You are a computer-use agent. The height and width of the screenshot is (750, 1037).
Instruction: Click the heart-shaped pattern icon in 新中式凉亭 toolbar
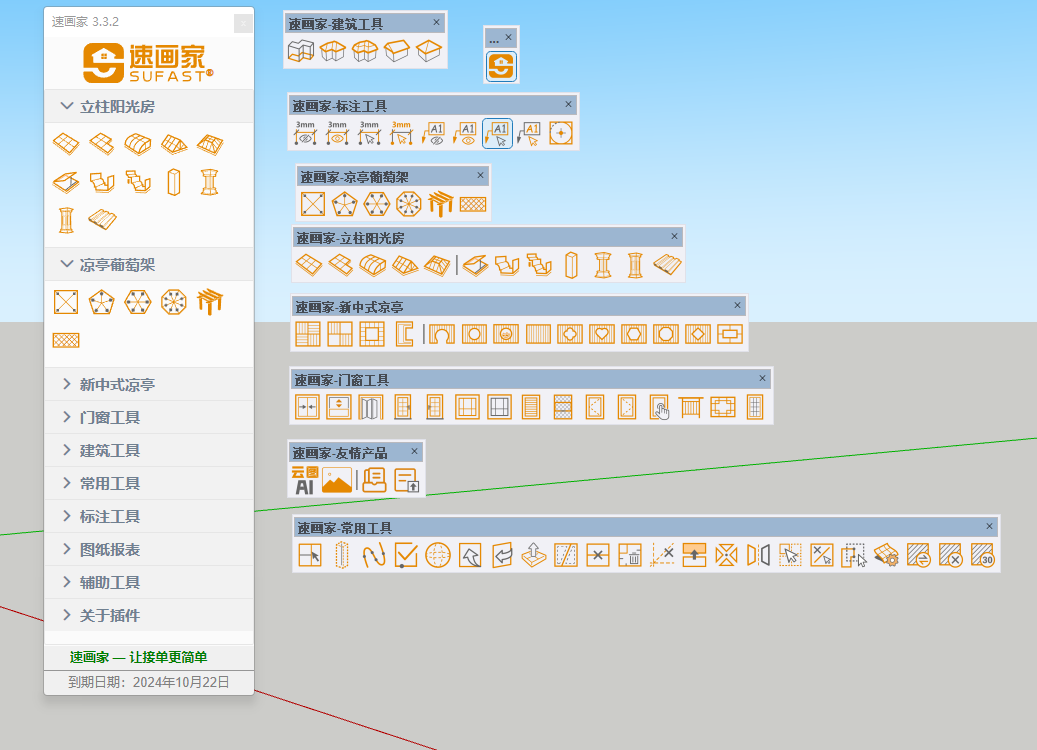[602, 334]
